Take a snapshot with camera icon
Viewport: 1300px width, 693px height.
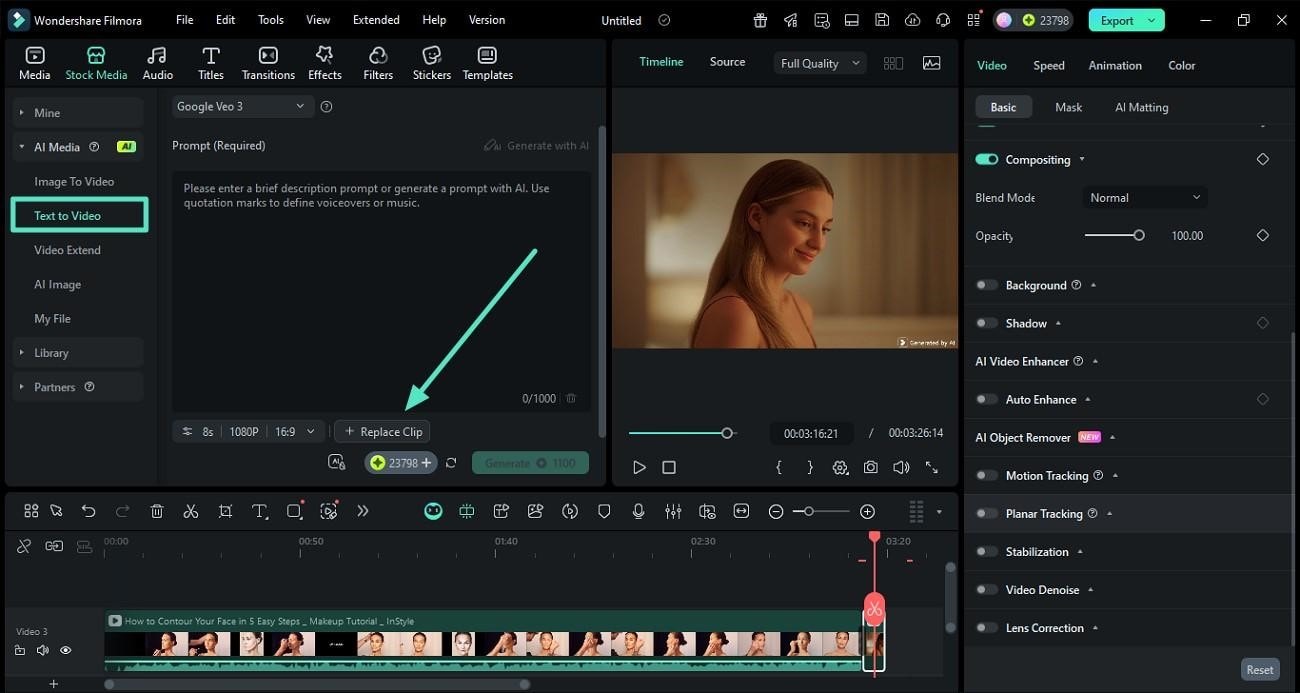coord(871,467)
